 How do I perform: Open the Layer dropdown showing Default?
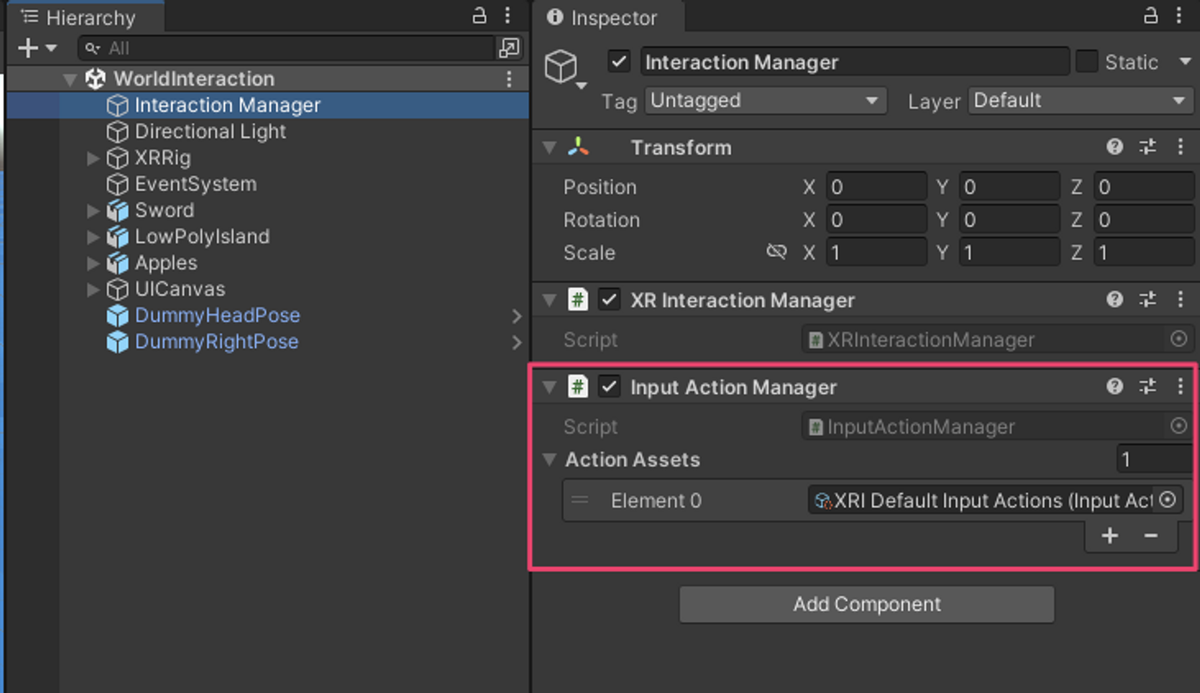click(1078, 101)
